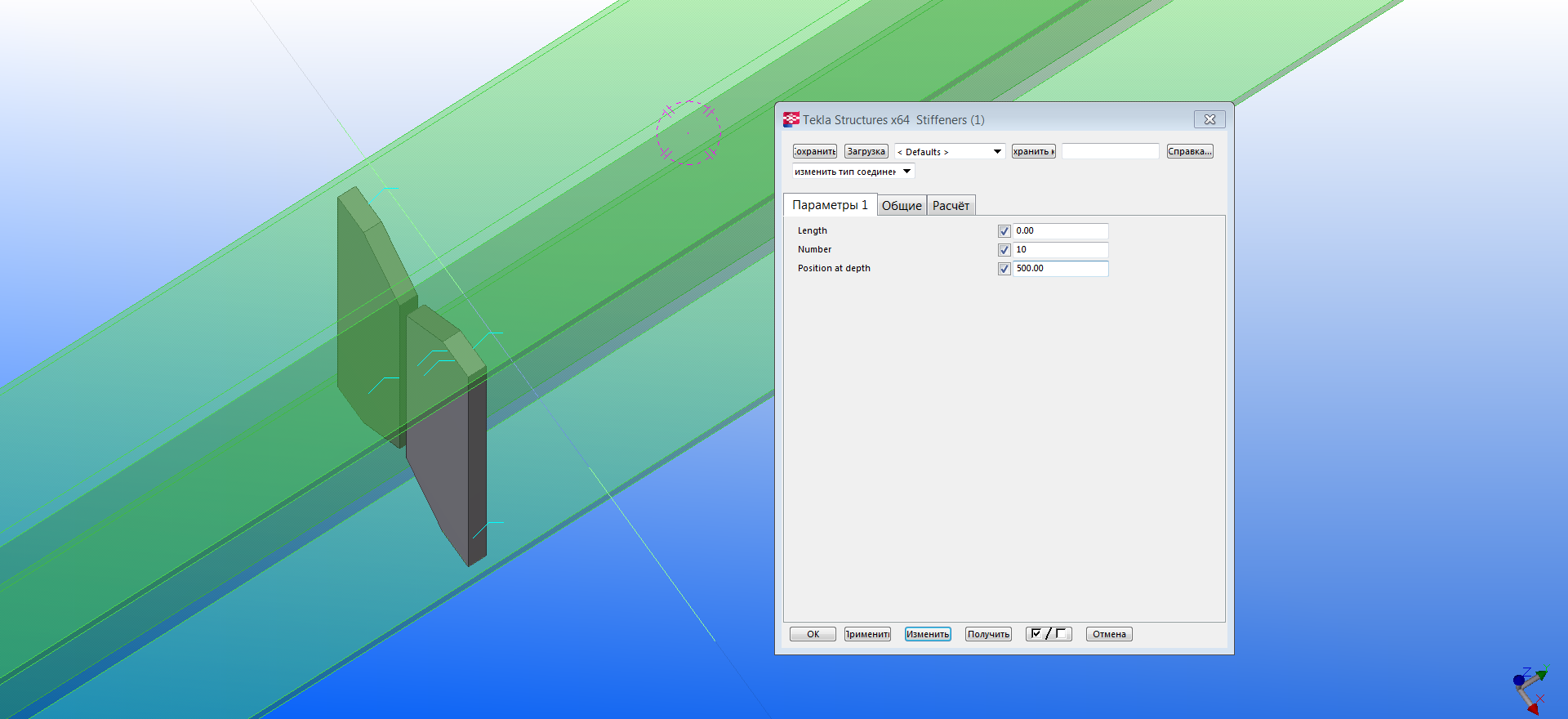Focus the Number value field
The height and width of the screenshot is (719, 1568).
tap(1060, 250)
